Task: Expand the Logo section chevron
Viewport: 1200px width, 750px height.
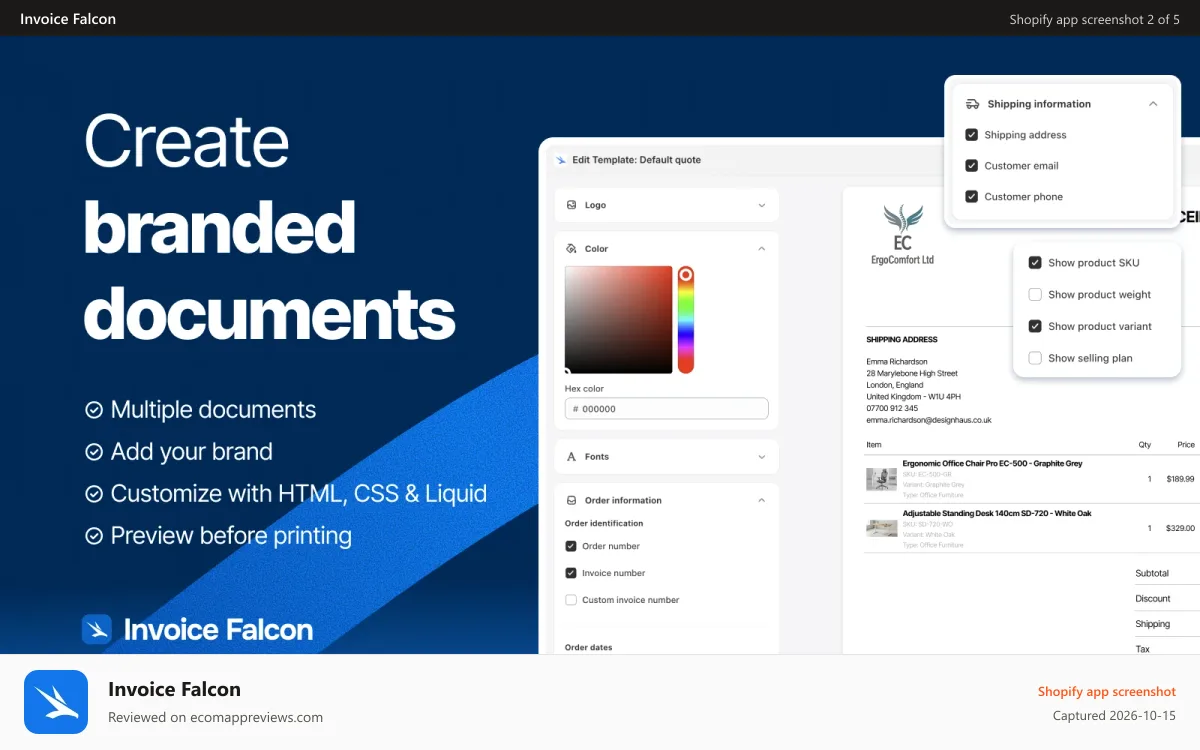Action: (761, 205)
